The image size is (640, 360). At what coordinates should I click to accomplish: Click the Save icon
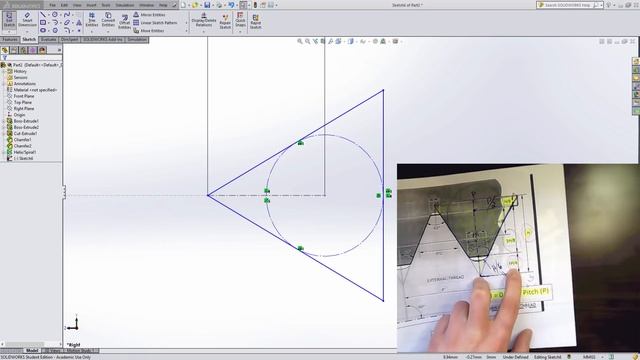tap(207, 5)
